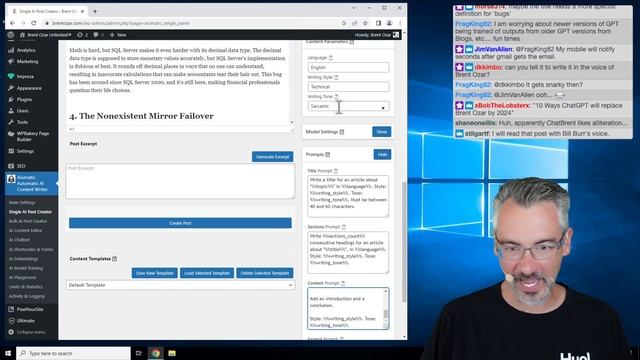
Task: Click in the Post Excerpt text area
Action: click(x=180, y=181)
